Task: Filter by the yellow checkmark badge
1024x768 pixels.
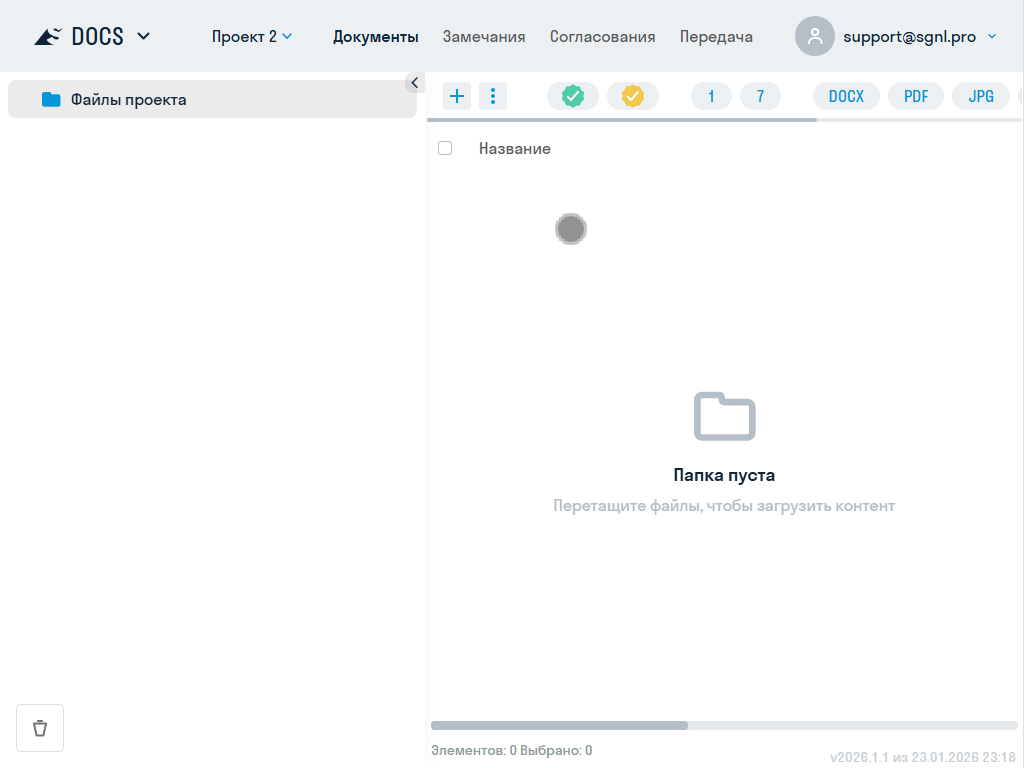Action: 633,96
